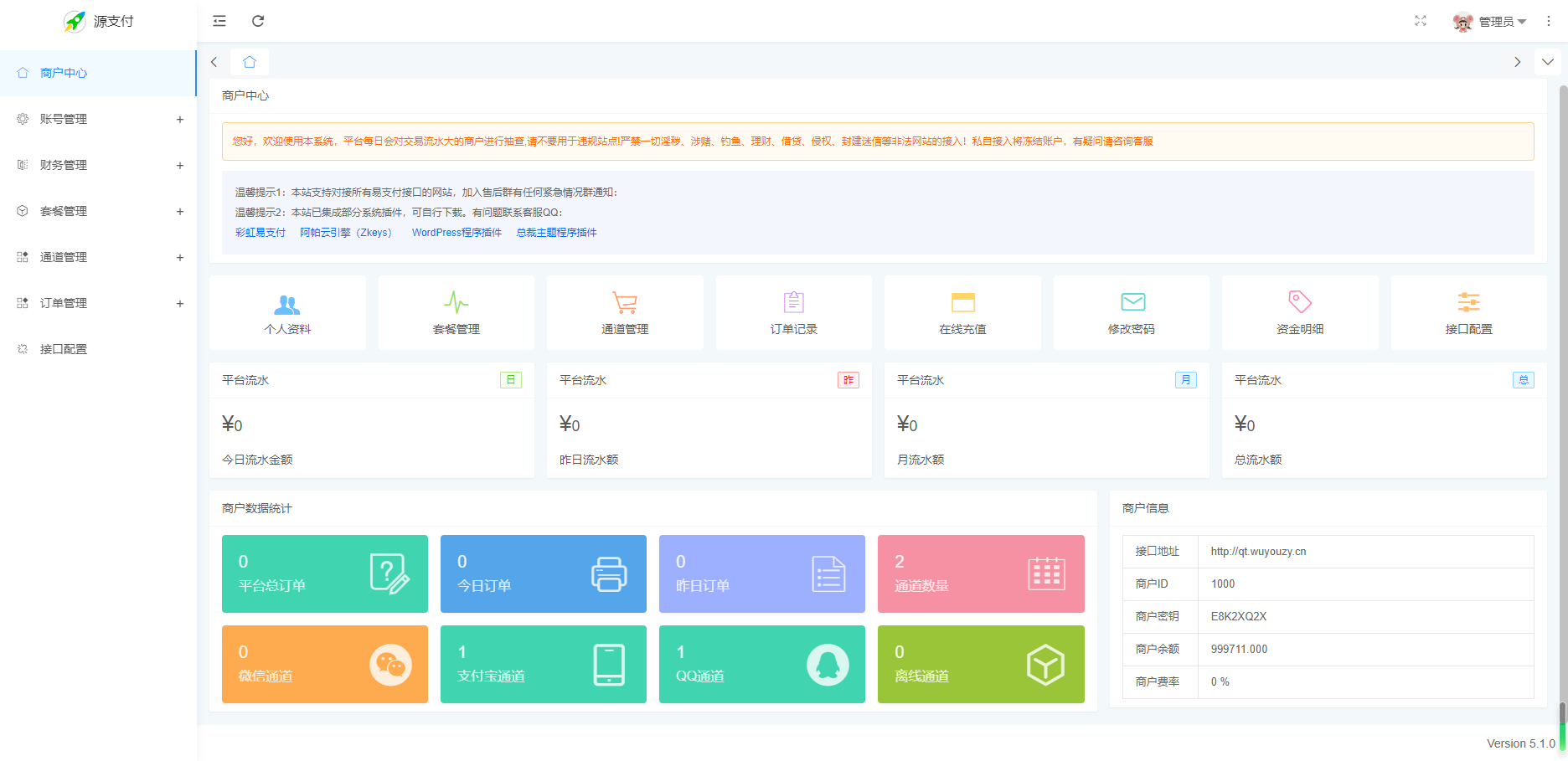Expand 财务管理 with the plus icon

click(180, 166)
